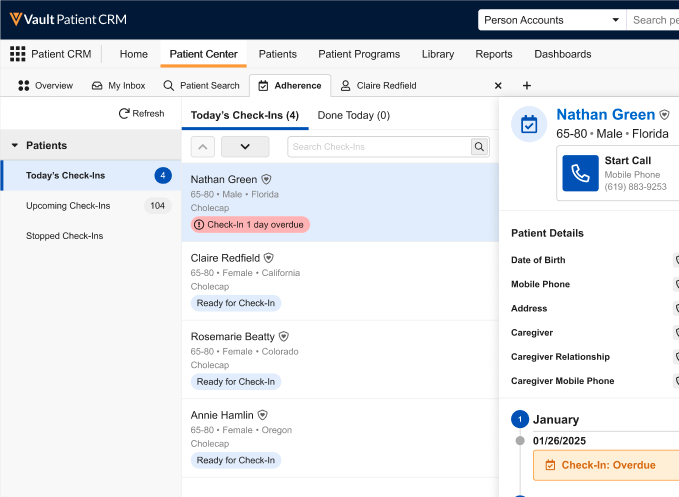Screen dimensions: 679x497
Task: Click the up arrow navigation button
Action: pos(202,147)
